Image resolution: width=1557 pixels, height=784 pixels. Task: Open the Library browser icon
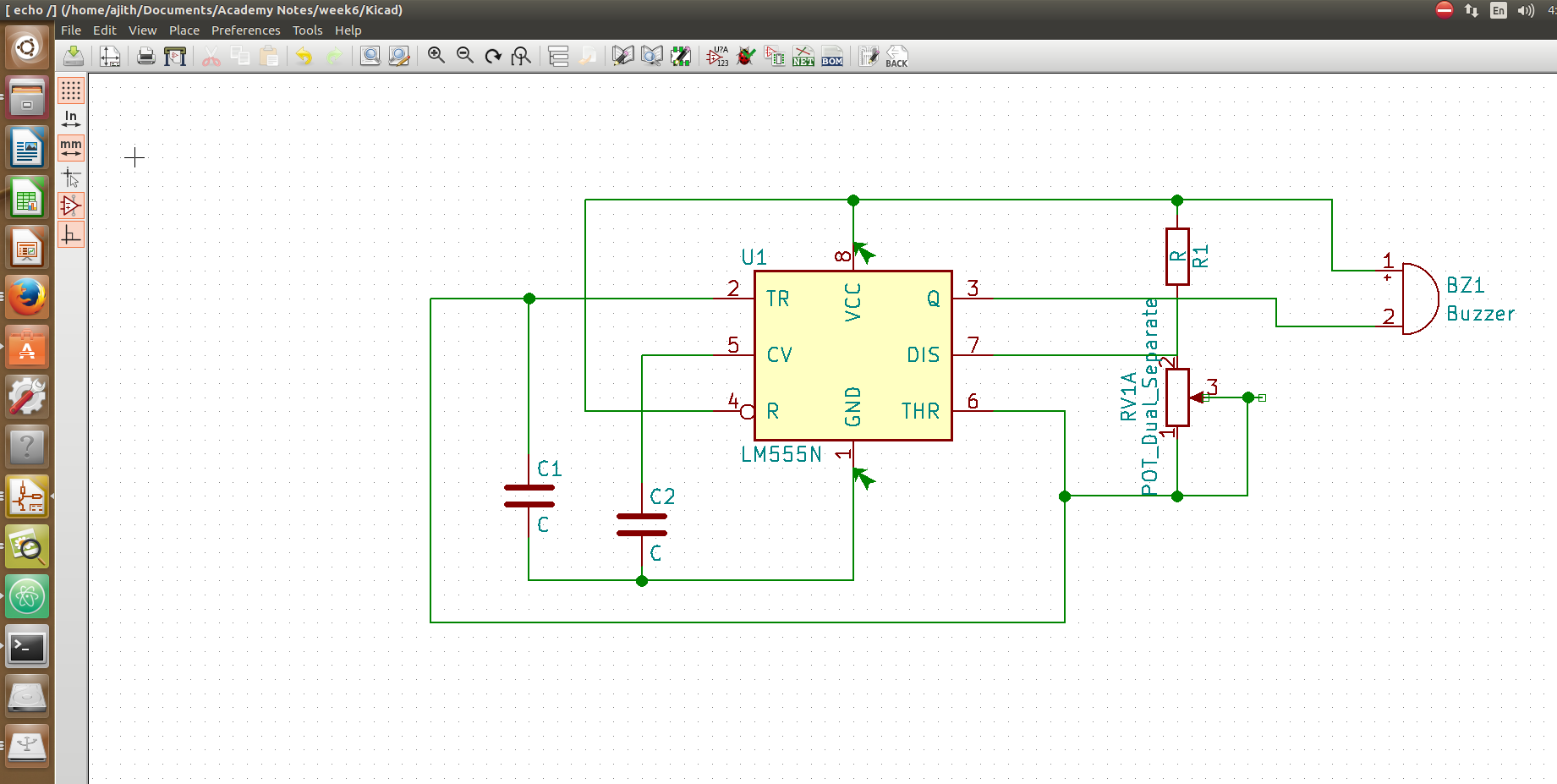click(x=652, y=56)
